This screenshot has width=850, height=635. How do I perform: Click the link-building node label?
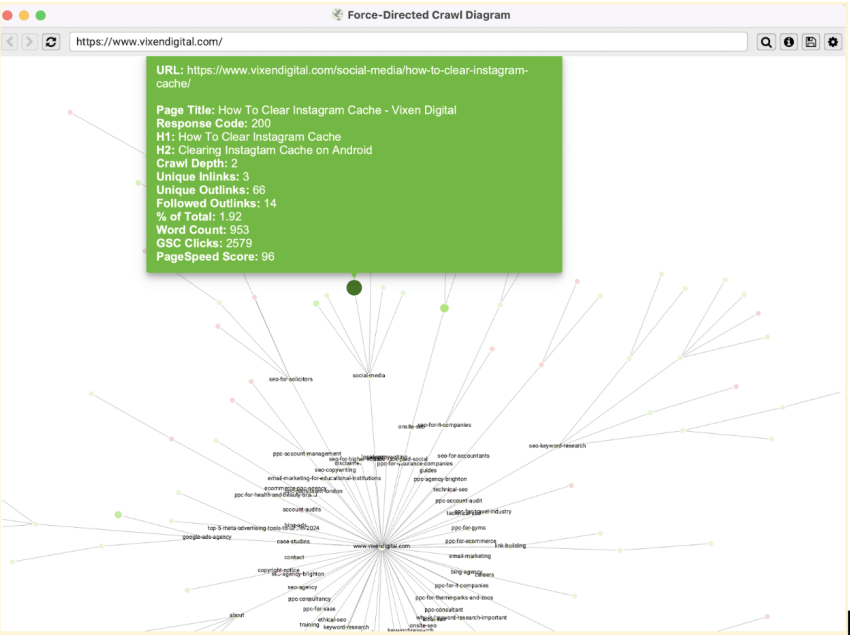pos(510,546)
